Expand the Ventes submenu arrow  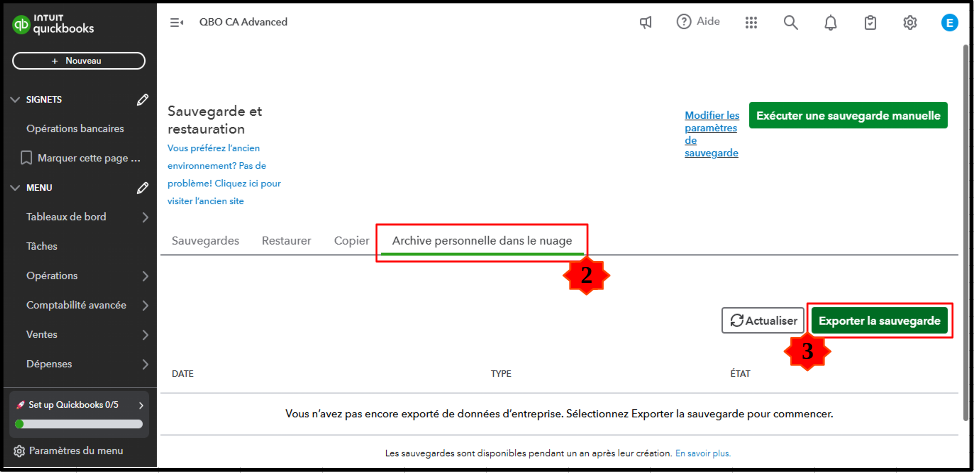[x=145, y=335]
